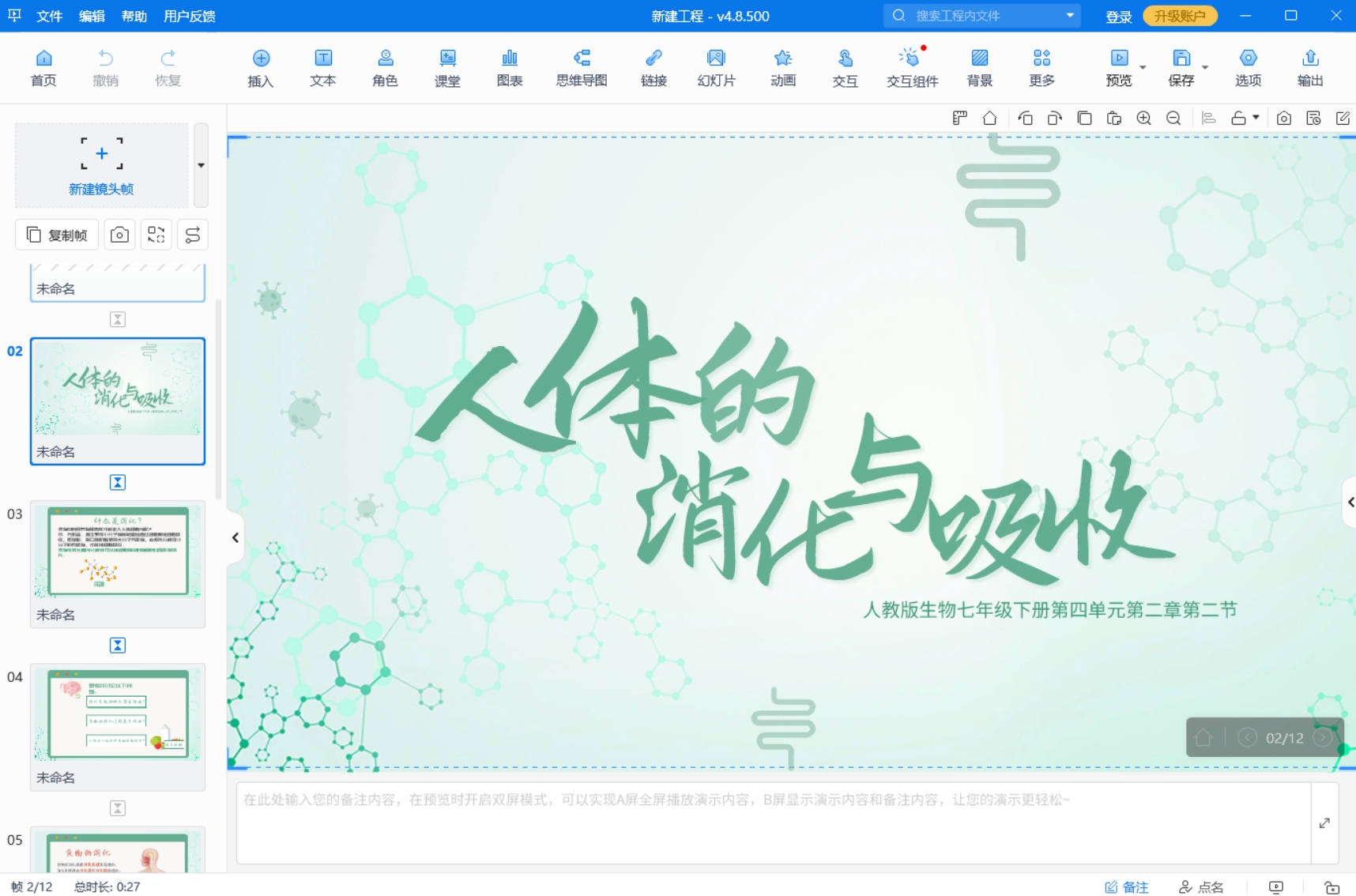
Task: Click the align icon in canvas toolbar
Action: coord(1208,119)
